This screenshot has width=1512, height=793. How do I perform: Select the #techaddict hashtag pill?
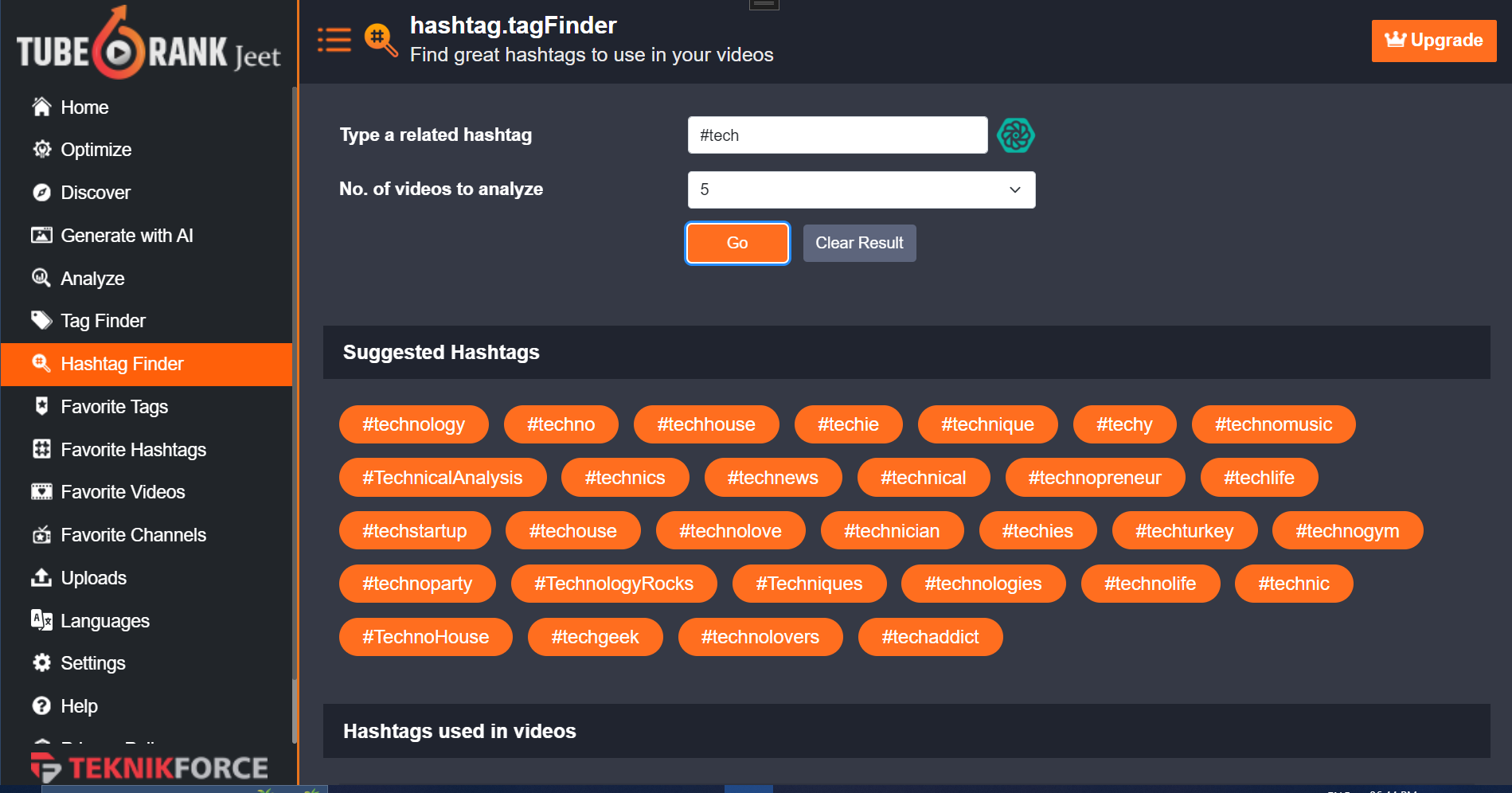(931, 637)
